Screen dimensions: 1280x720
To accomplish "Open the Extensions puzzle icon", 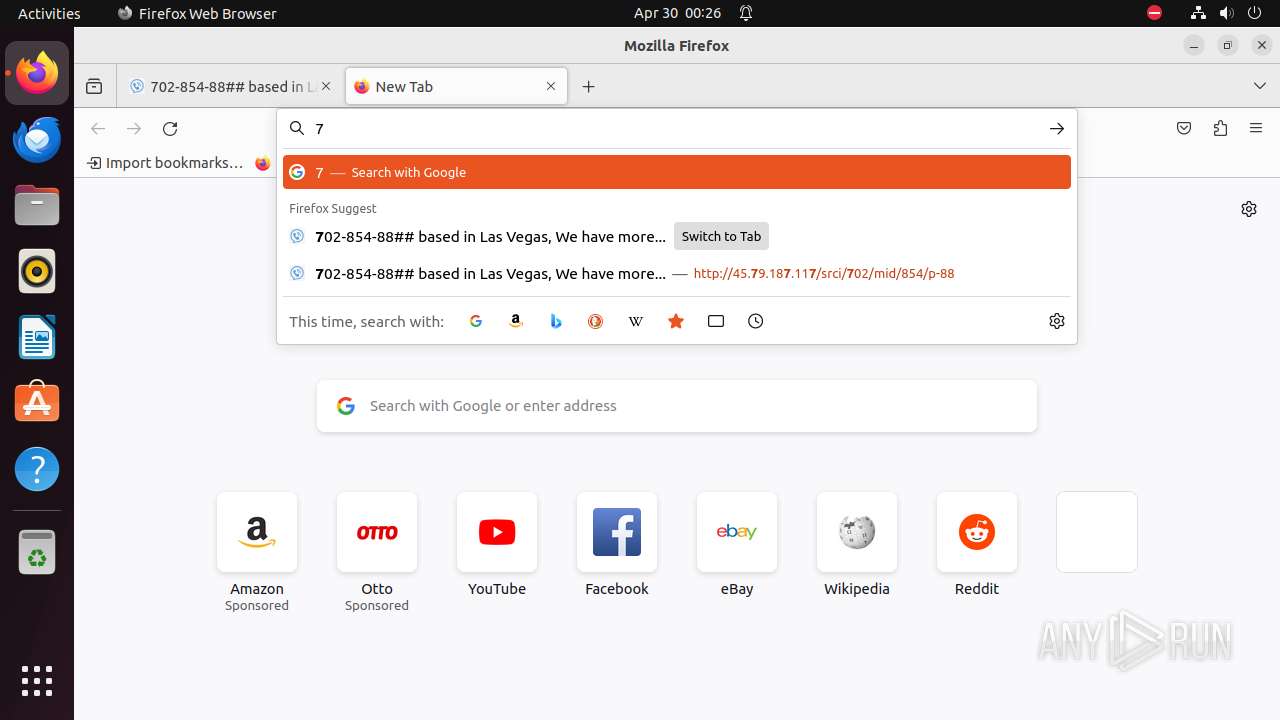I will tap(1220, 129).
